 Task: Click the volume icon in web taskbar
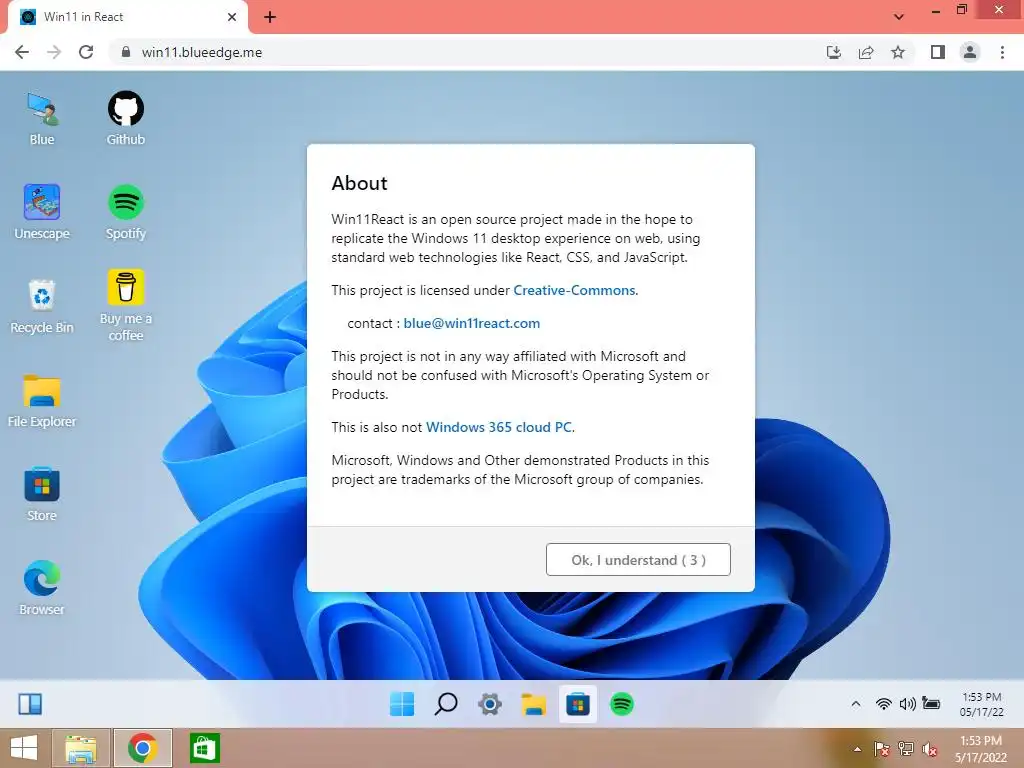pyautogui.click(x=907, y=704)
